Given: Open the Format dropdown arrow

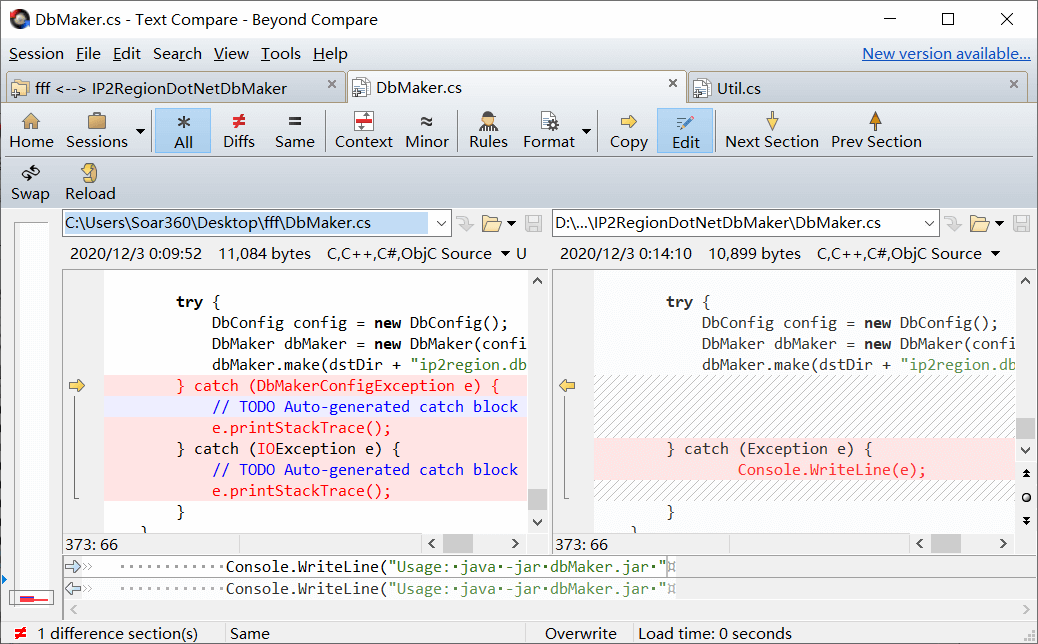Looking at the screenshot, I should (586, 131).
